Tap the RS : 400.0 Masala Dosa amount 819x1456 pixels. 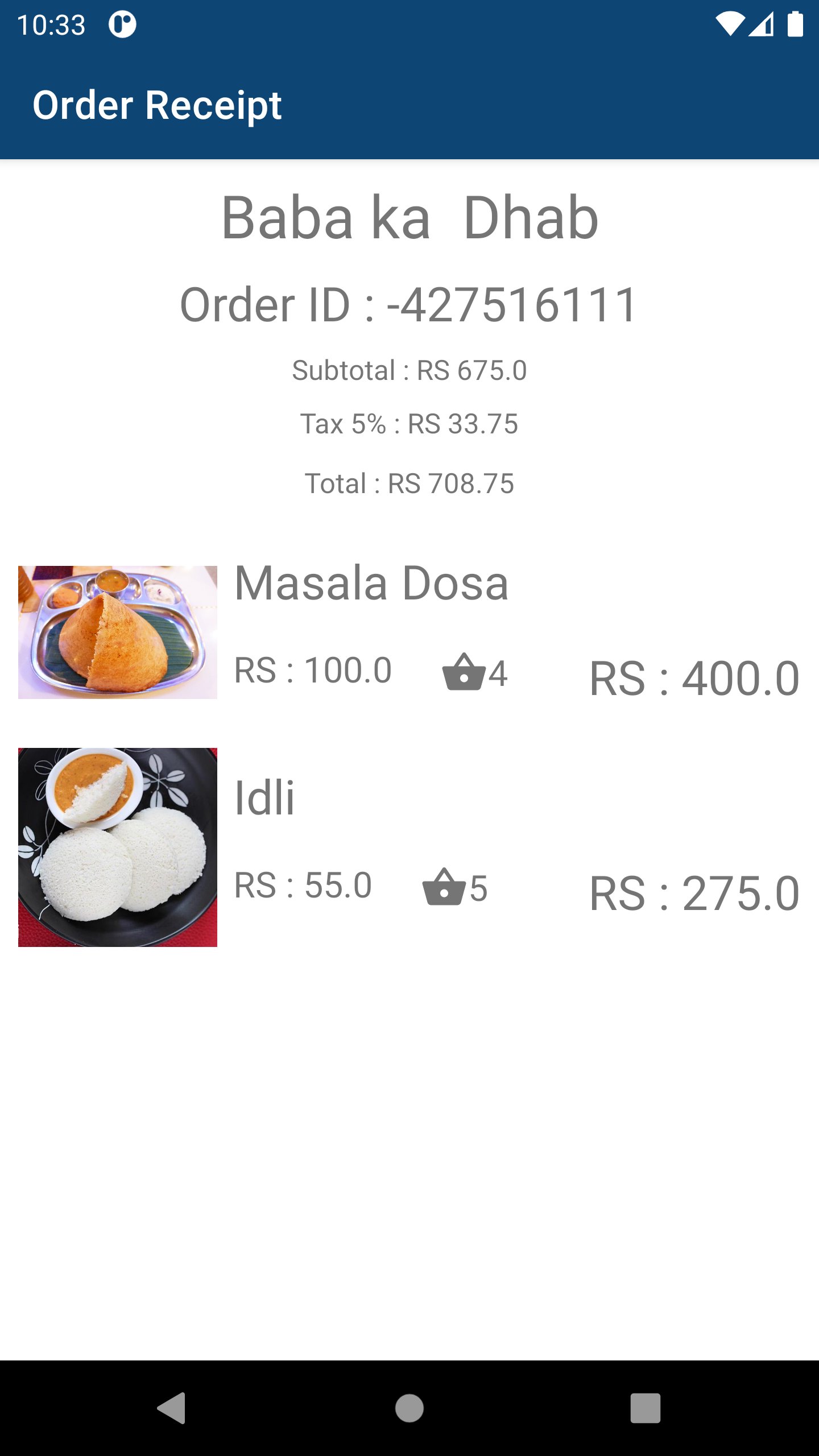pyautogui.click(x=695, y=678)
